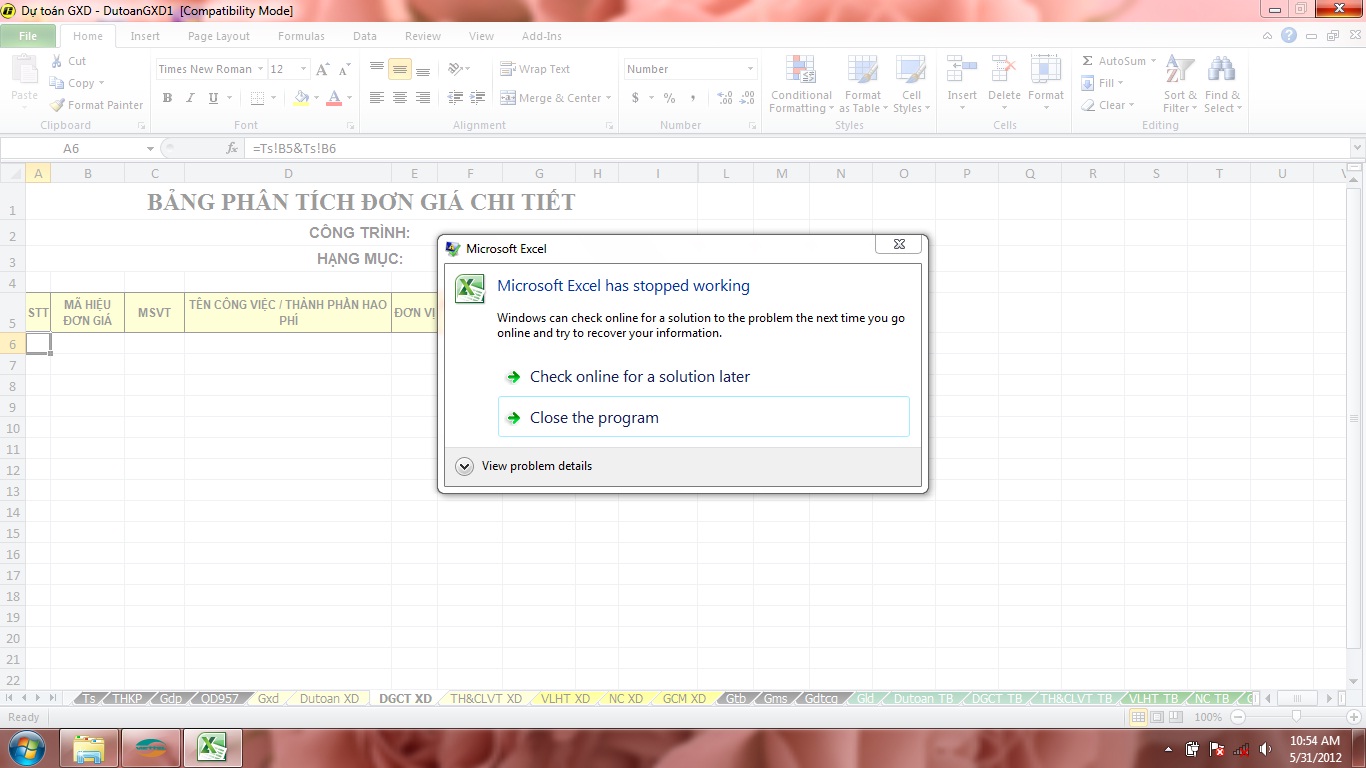1366x768 pixels.
Task: Switch to Page Layout view icon
Action: 1156,717
